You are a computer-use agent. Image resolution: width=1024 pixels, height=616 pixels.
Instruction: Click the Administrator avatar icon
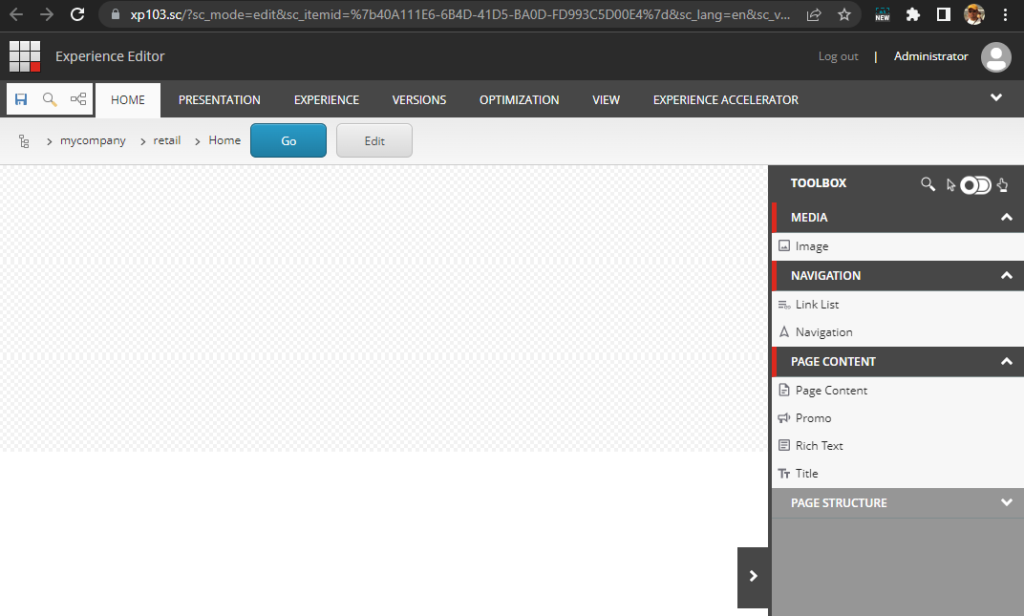[x=996, y=57]
